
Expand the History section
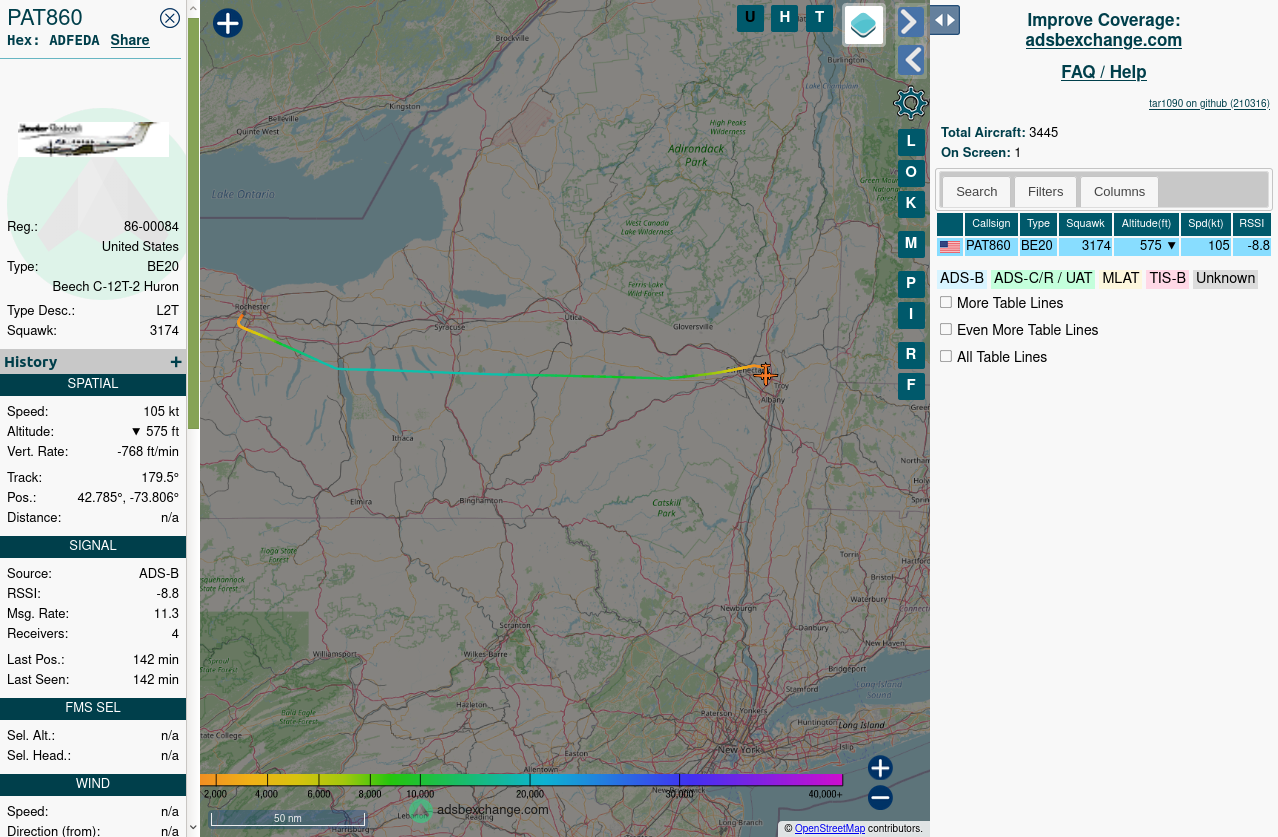pyautogui.click(x=176, y=362)
